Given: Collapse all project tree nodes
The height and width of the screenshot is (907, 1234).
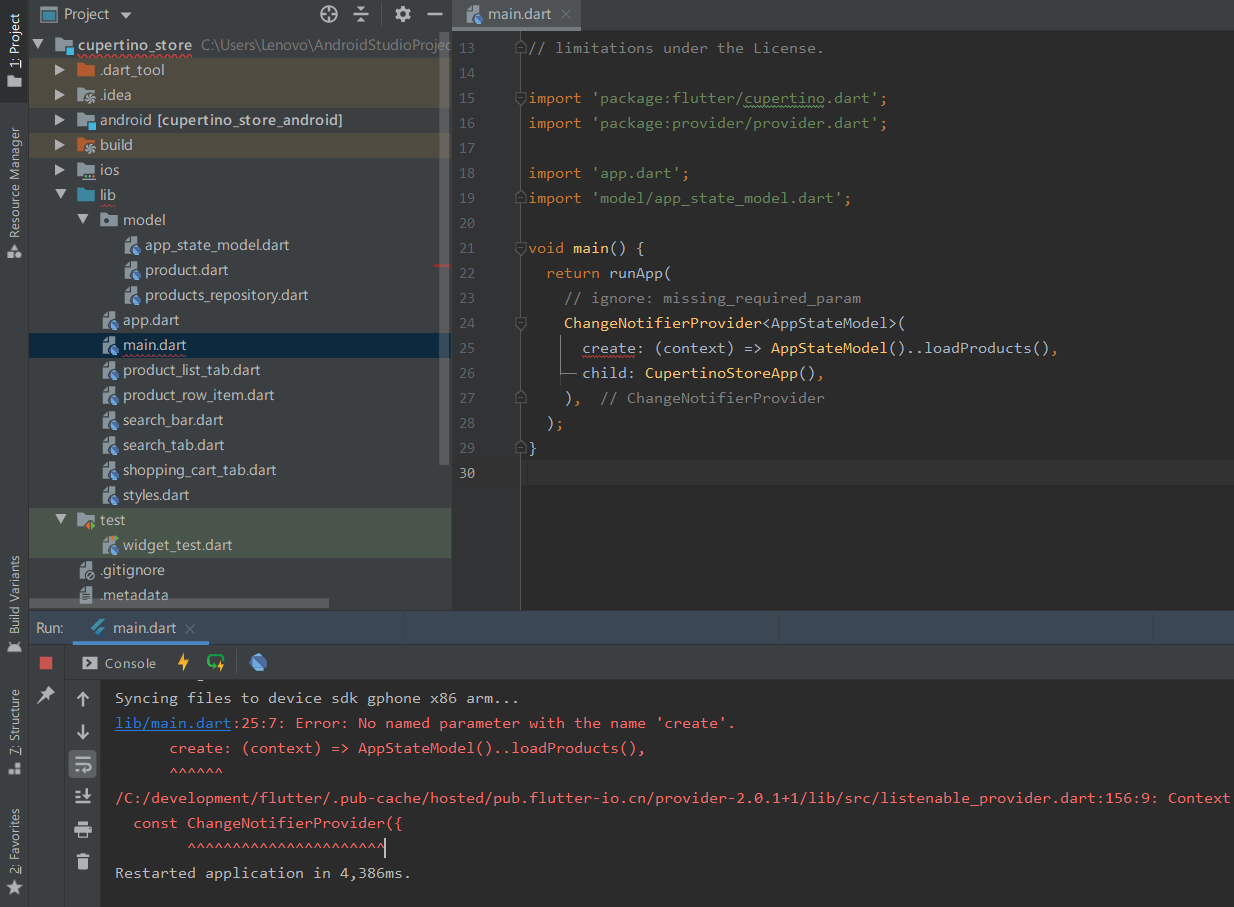Looking at the screenshot, I should coord(361,14).
